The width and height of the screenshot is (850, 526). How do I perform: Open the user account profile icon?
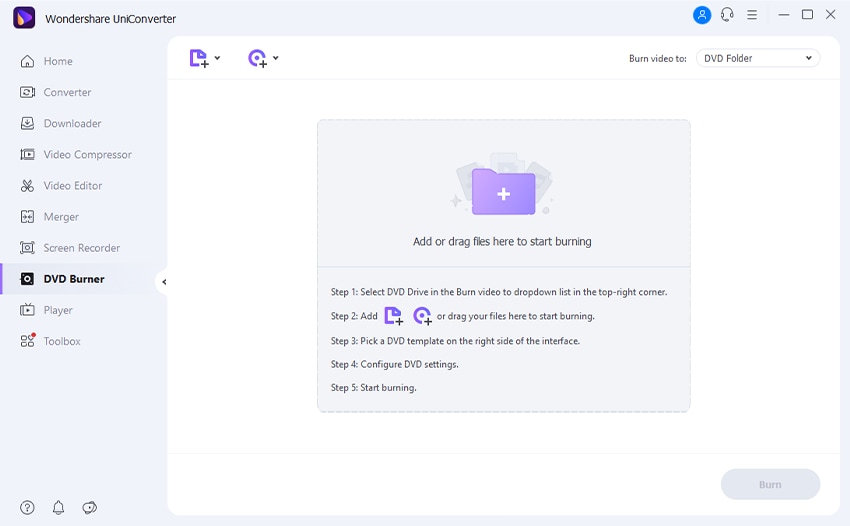(x=702, y=15)
